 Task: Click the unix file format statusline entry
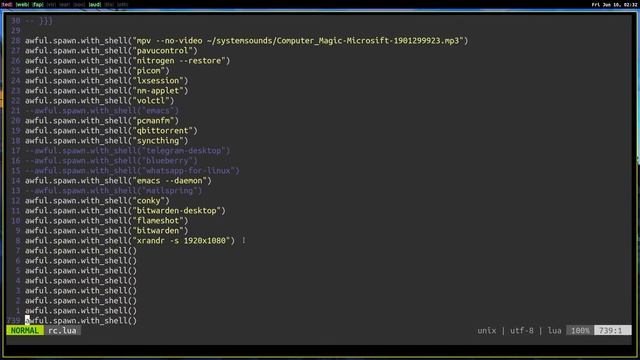tap(487, 331)
